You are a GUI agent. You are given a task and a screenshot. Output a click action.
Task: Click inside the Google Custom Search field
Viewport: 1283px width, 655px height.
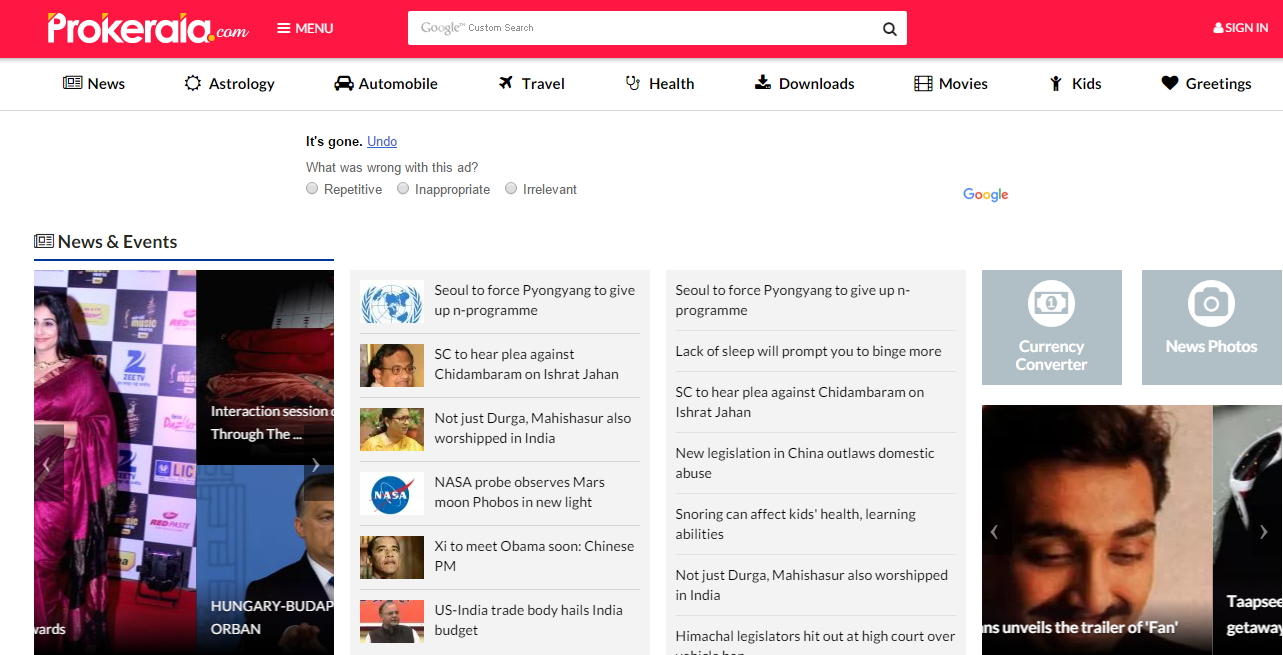pos(640,28)
